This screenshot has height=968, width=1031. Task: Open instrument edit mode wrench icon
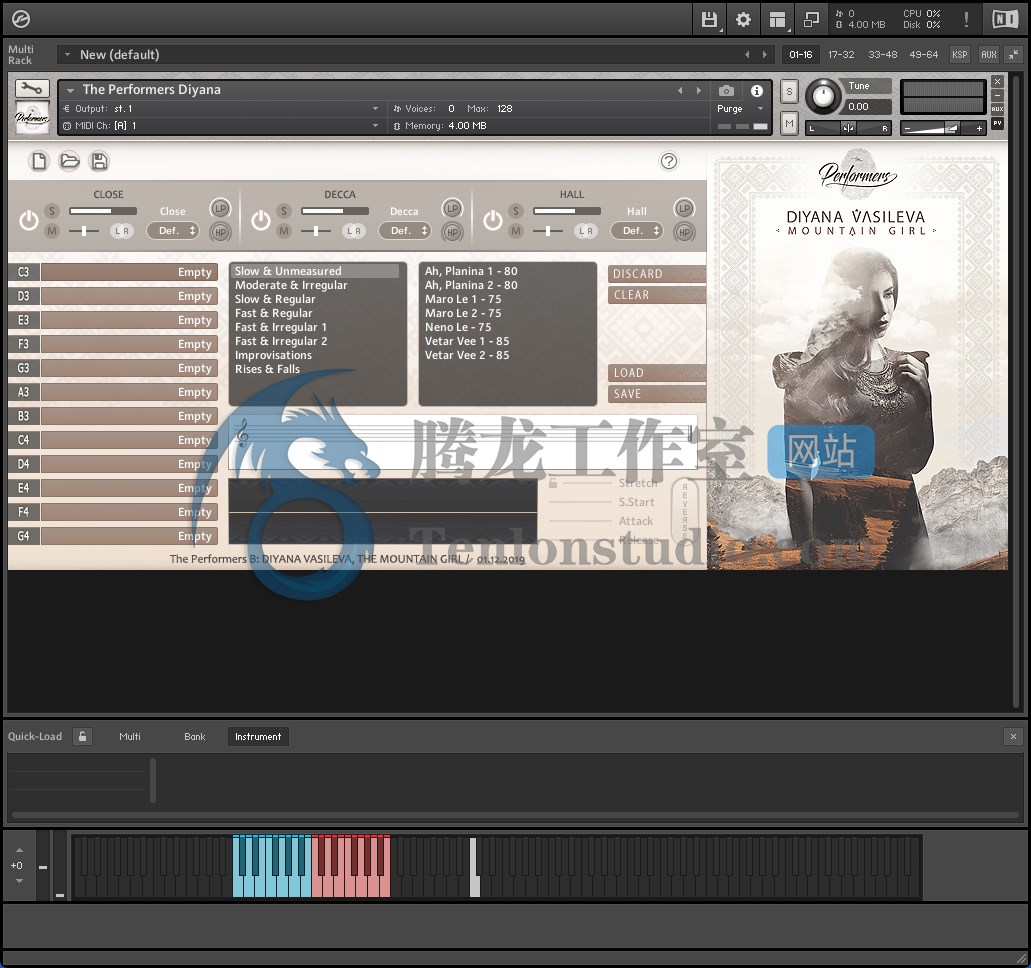31,88
